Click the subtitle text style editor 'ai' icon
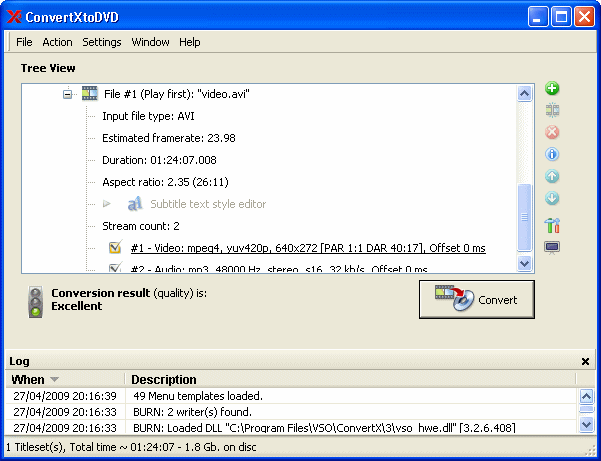The height and width of the screenshot is (461, 601). click(135, 204)
